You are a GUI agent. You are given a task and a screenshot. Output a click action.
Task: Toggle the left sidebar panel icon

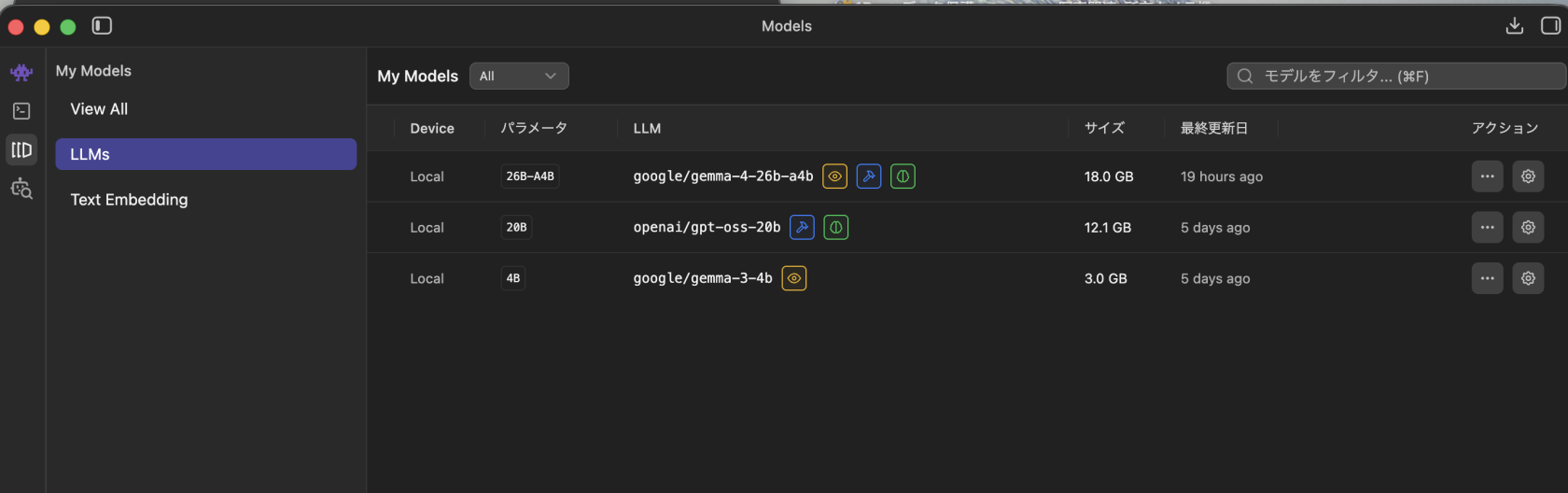(102, 26)
